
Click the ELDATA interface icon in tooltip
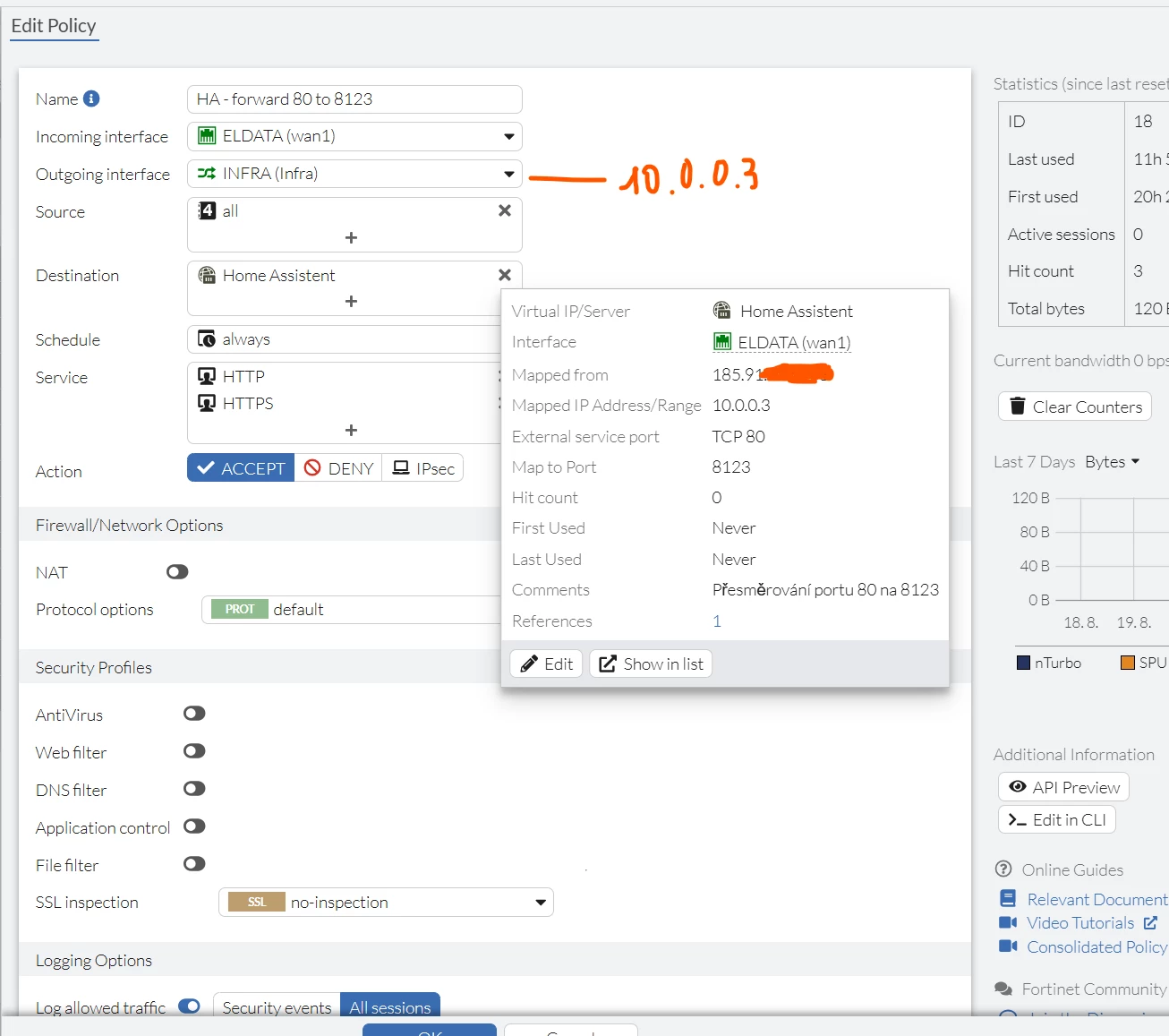[x=721, y=342]
